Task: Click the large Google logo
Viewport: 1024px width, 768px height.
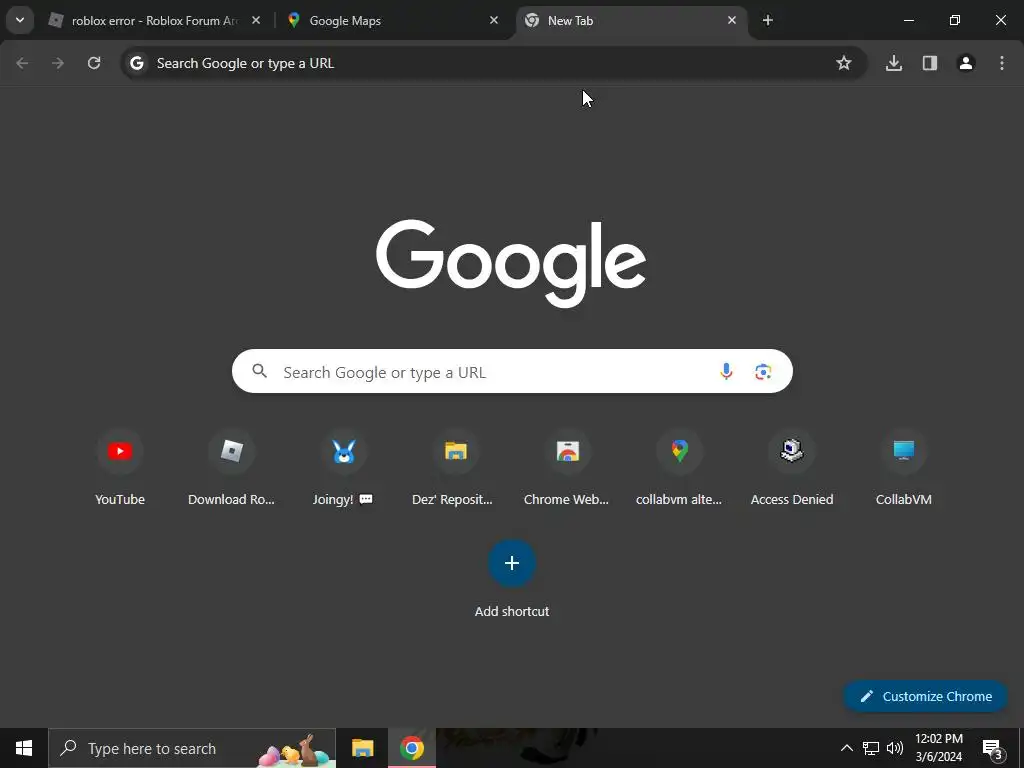Action: pyautogui.click(x=511, y=263)
